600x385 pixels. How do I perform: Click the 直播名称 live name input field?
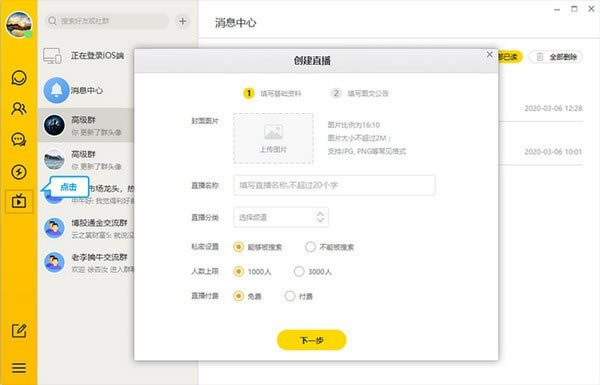pos(334,185)
